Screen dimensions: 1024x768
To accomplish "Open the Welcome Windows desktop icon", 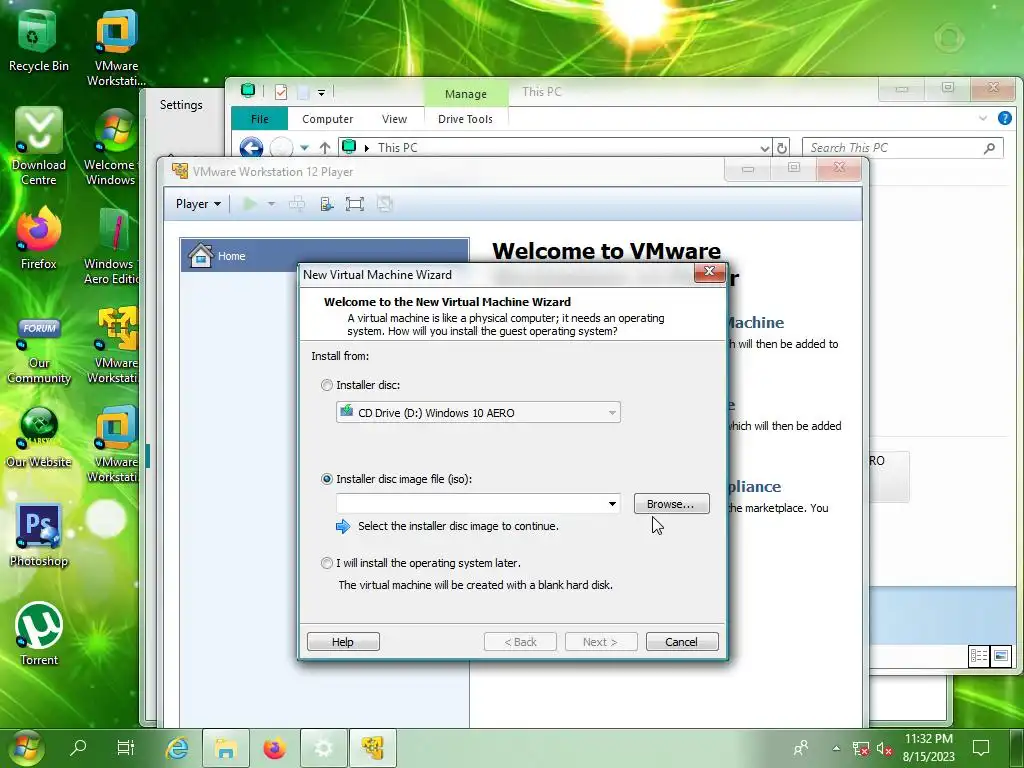I will (111, 148).
